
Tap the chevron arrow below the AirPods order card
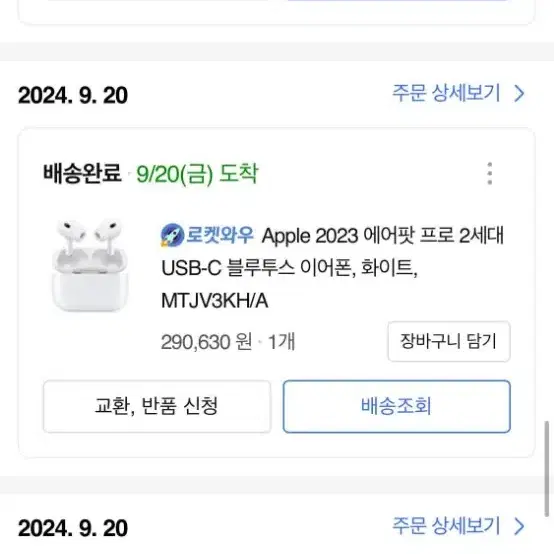coord(519,526)
